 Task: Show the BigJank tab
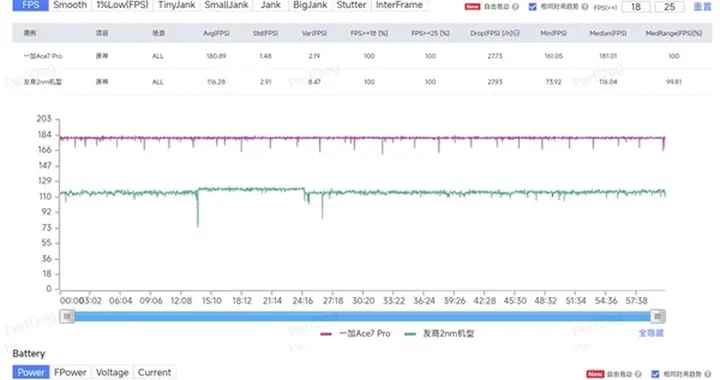coord(310,5)
